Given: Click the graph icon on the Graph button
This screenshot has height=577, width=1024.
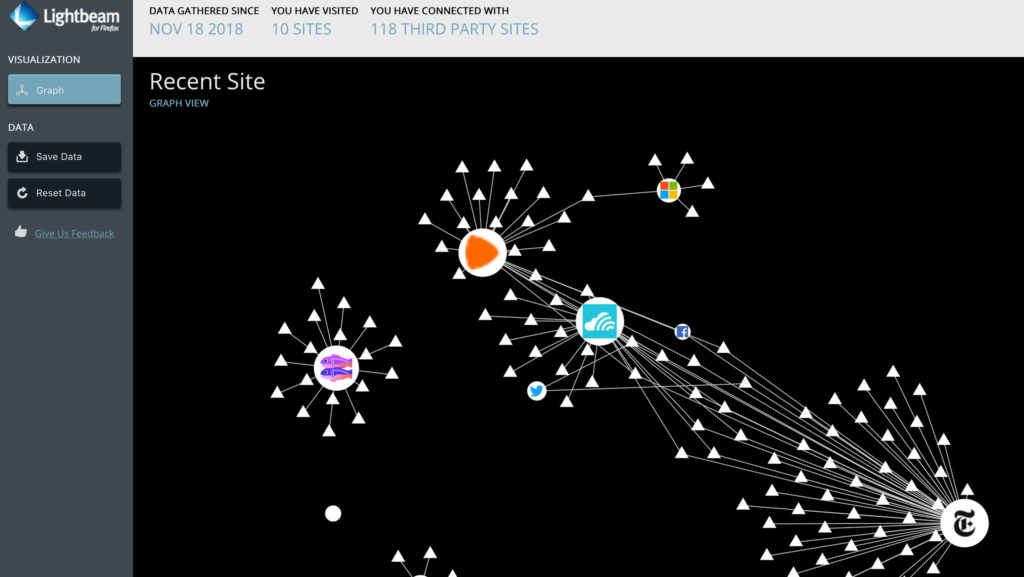Looking at the screenshot, I should [22, 90].
